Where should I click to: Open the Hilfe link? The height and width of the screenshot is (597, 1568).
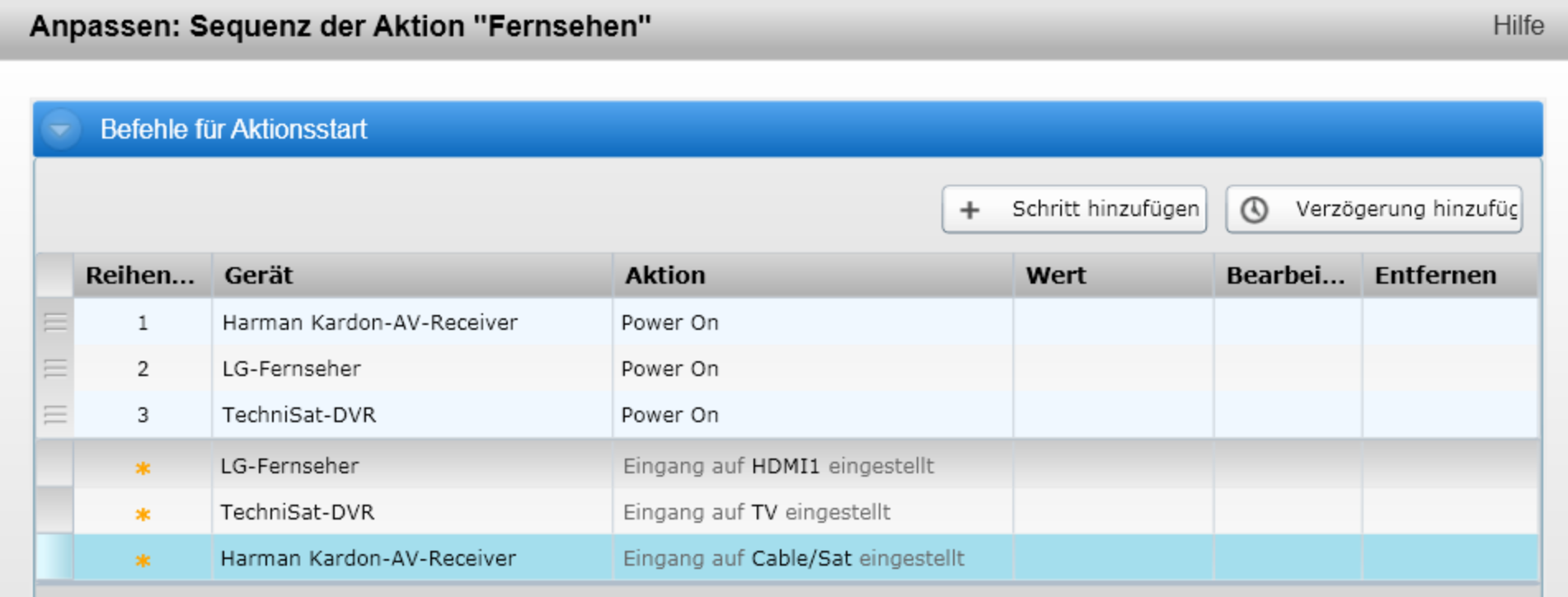[x=1518, y=26]
